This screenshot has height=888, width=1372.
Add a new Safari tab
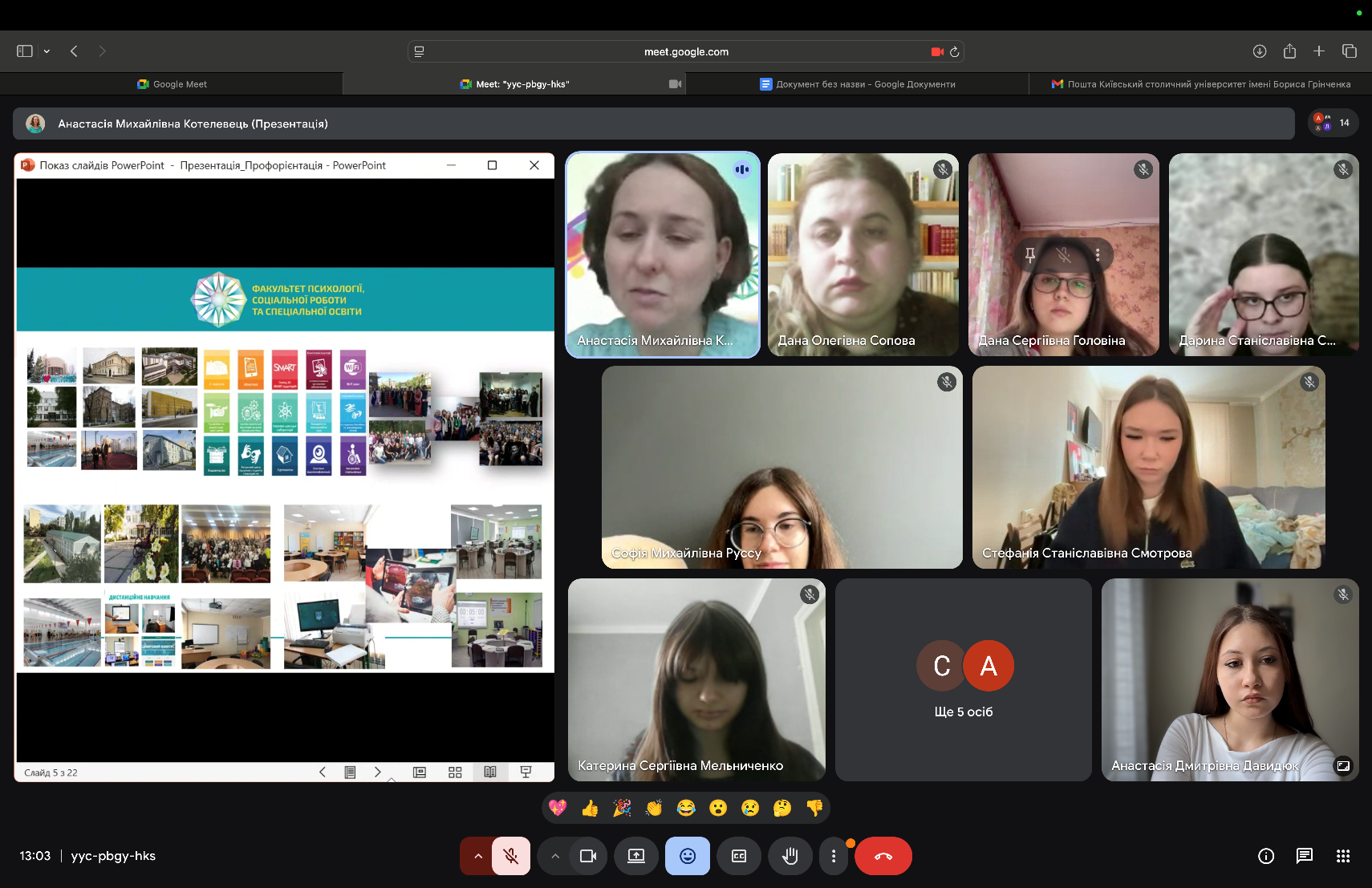click(x=1319, y=51)
